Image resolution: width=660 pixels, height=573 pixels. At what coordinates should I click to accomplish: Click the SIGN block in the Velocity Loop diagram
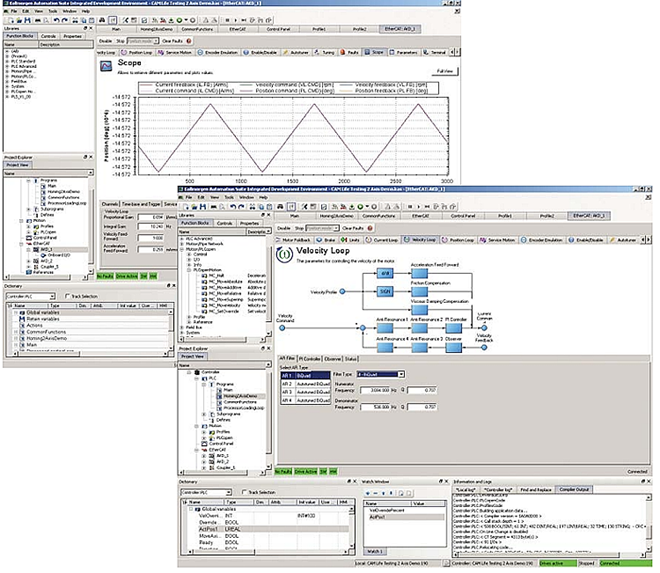pos(385,291)
